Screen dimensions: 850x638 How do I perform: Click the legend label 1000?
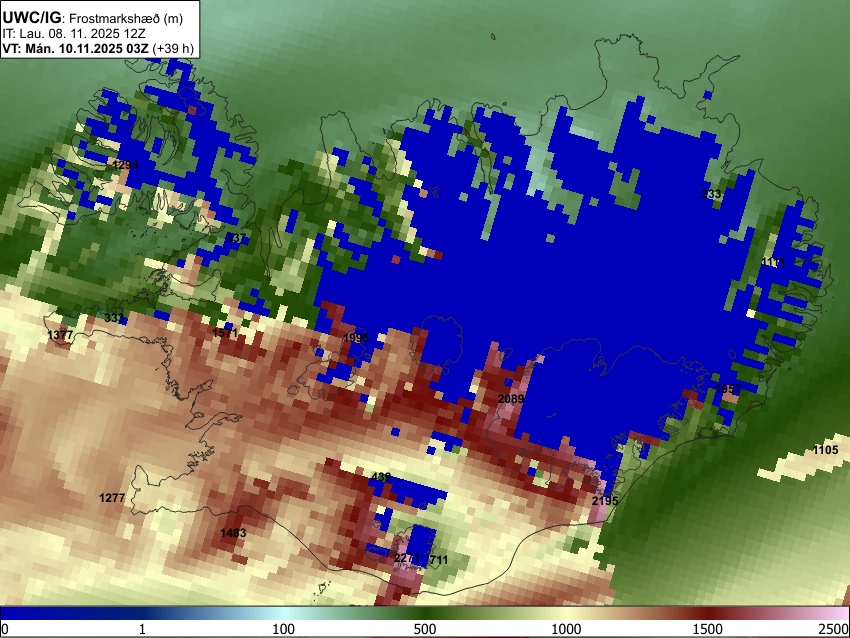coord(566,629)
